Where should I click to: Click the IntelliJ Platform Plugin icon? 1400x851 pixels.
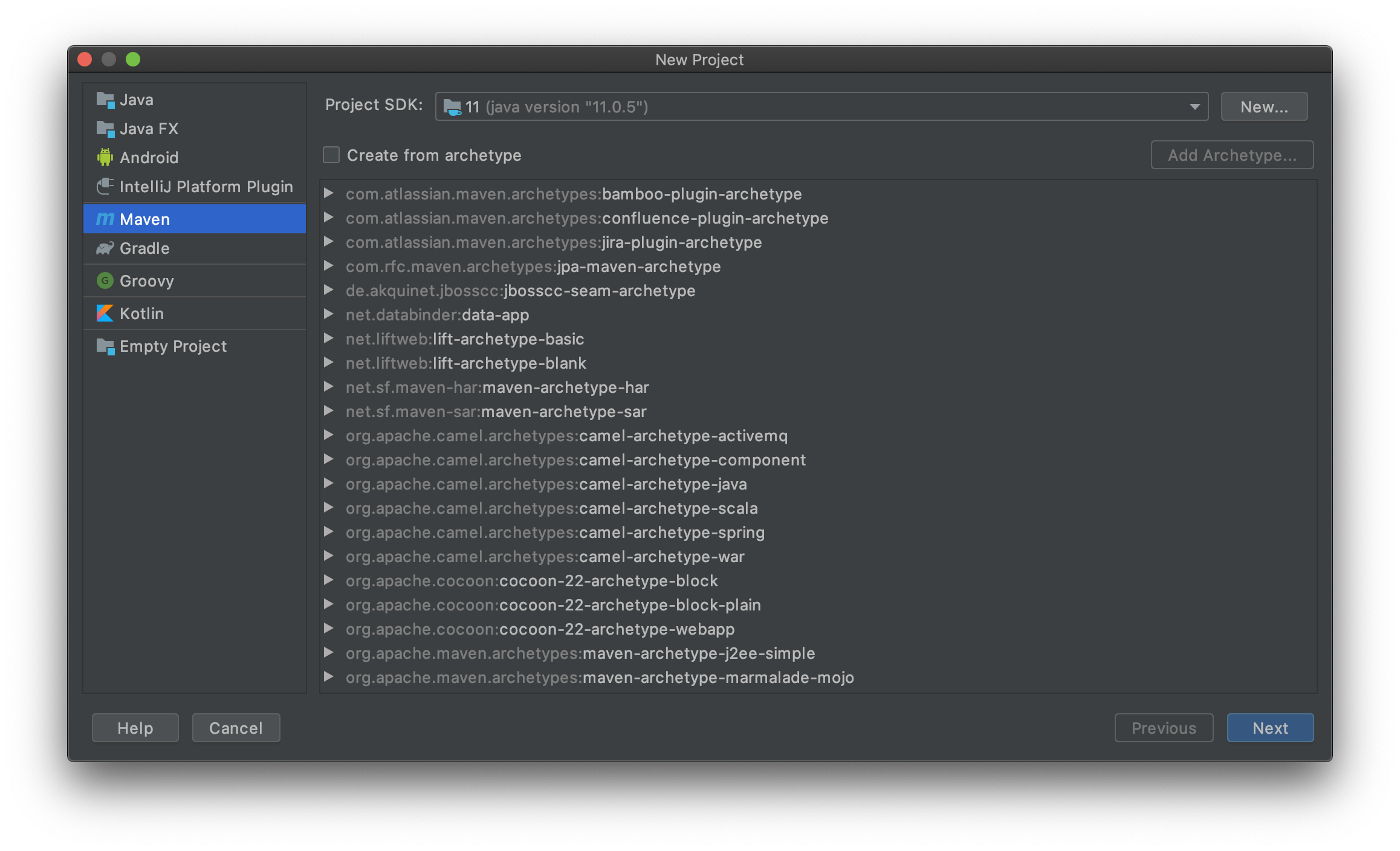click(105, 186)
